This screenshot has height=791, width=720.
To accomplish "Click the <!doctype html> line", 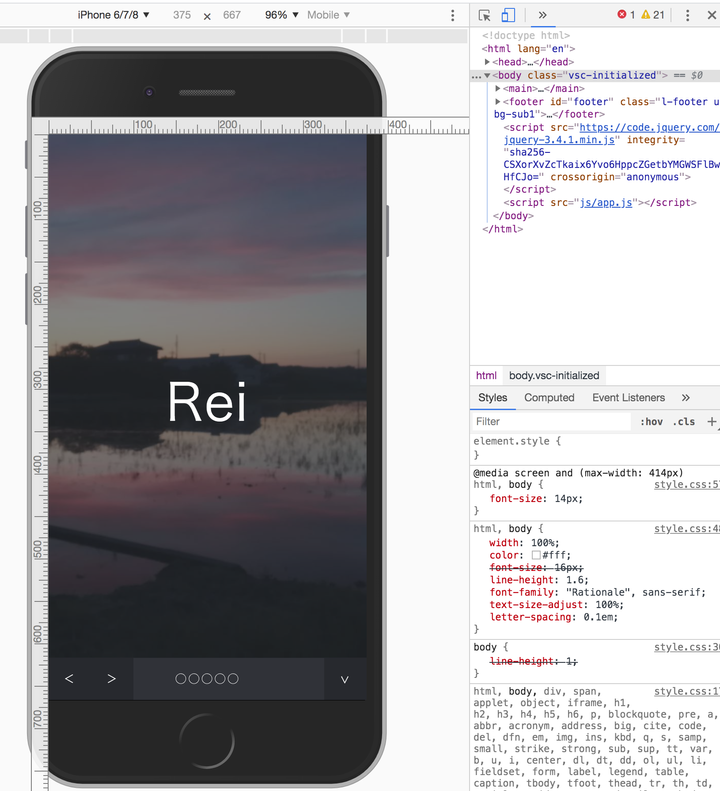I will coord(526,35).
